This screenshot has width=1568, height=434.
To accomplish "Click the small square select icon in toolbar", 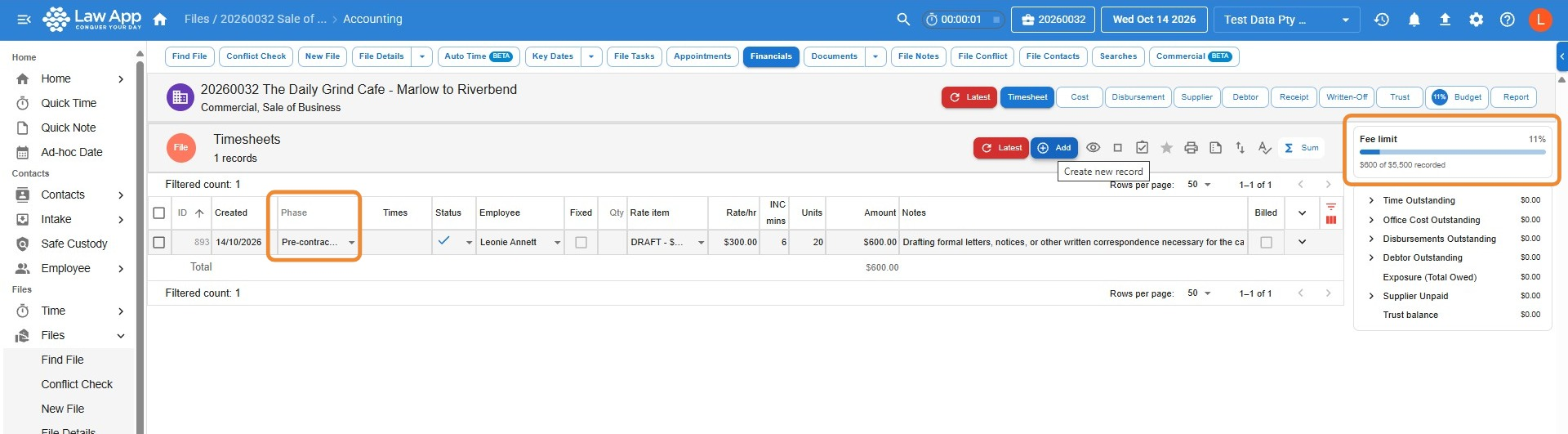I will point(1117,148).
